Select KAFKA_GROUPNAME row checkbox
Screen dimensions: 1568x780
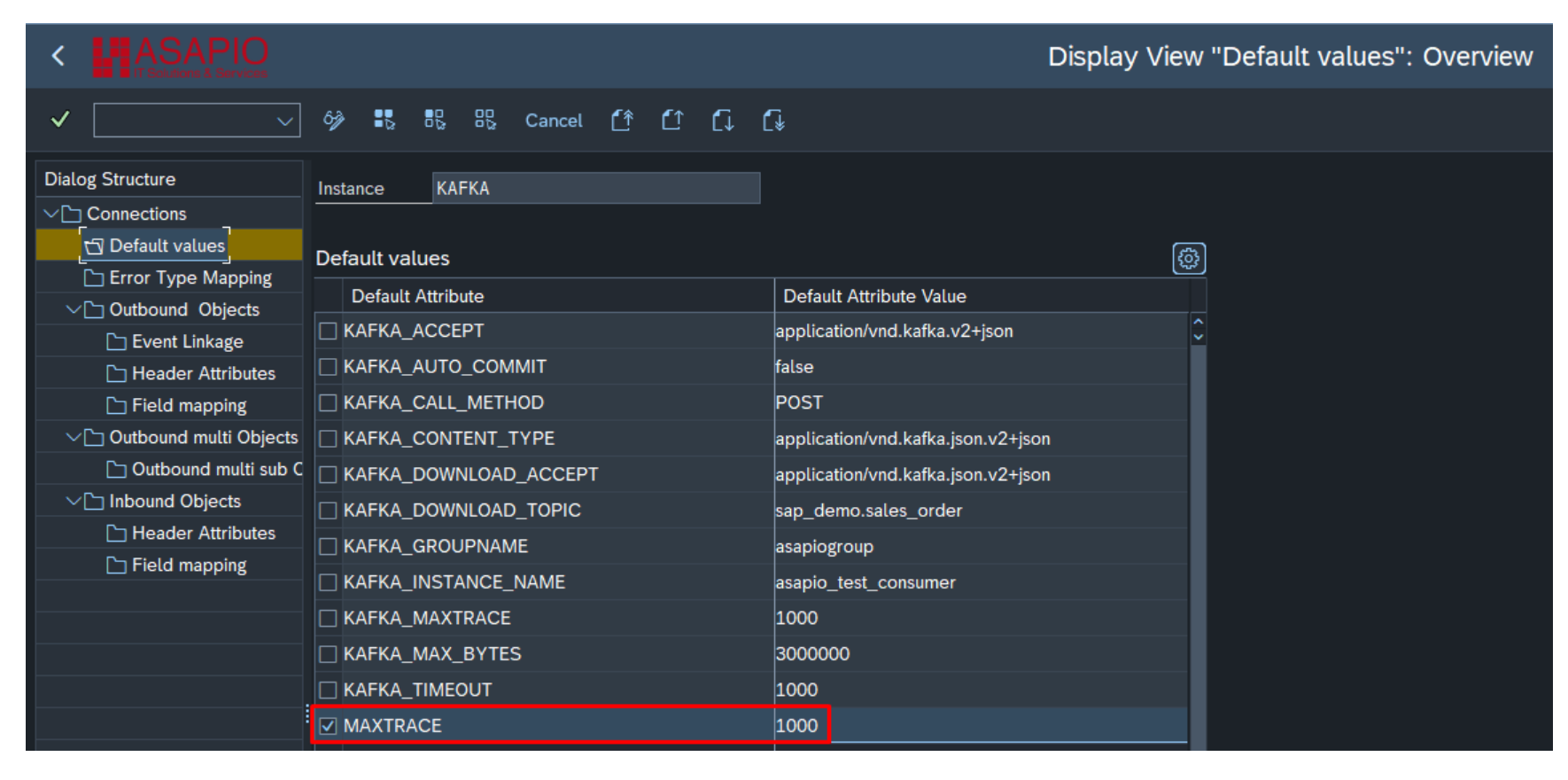[329, 547]
